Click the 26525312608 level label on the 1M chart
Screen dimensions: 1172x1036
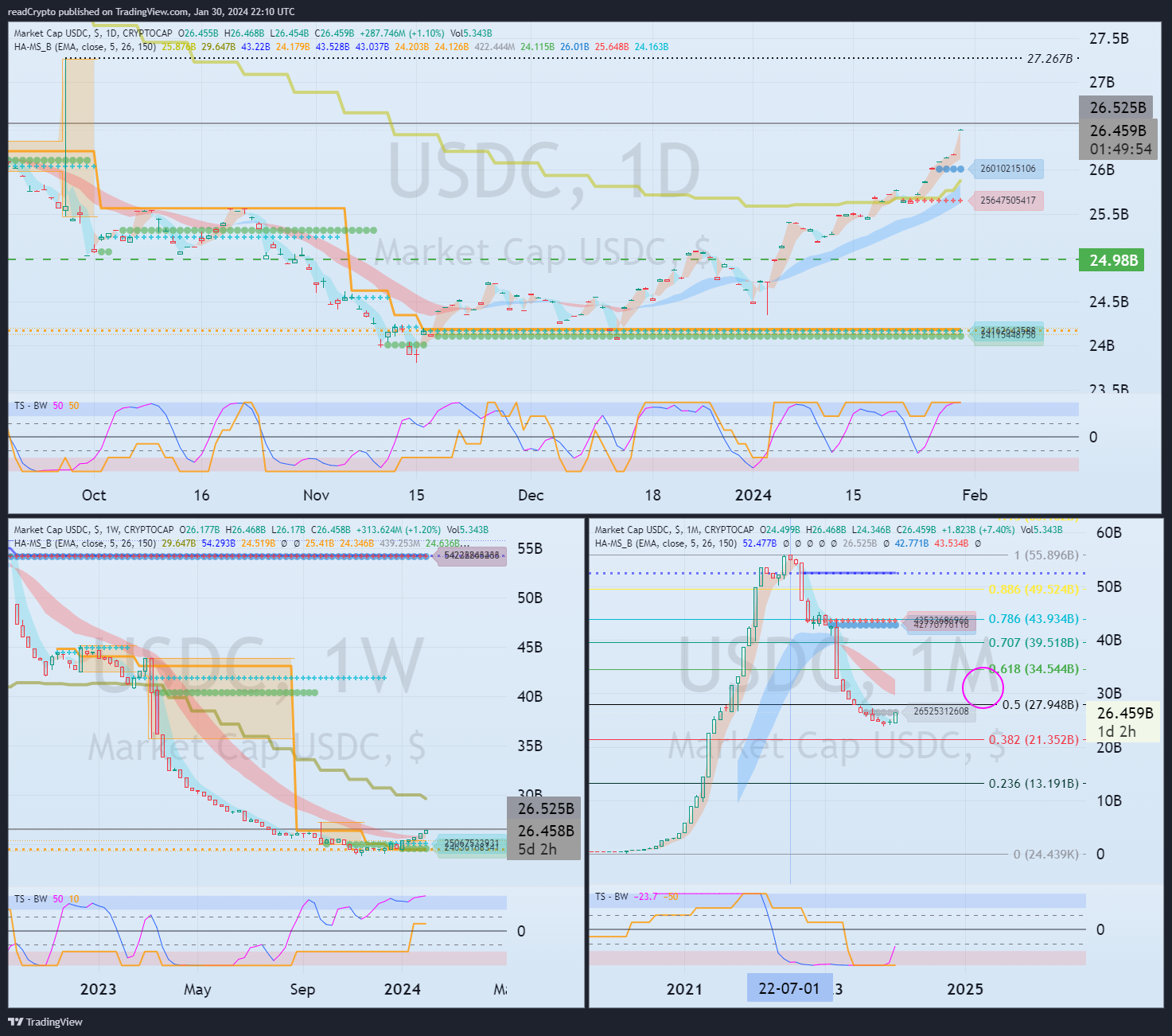pyautogui.click(x=940, y=711)
